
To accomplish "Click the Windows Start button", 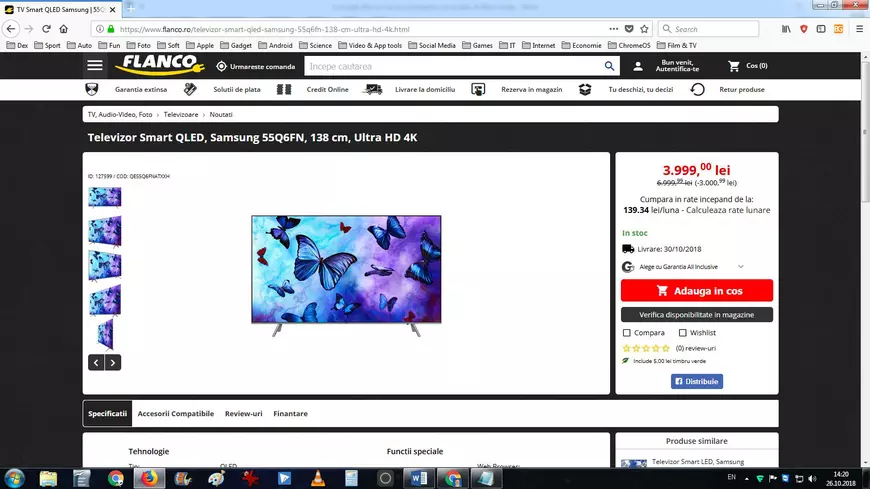I will coord(14,478).
